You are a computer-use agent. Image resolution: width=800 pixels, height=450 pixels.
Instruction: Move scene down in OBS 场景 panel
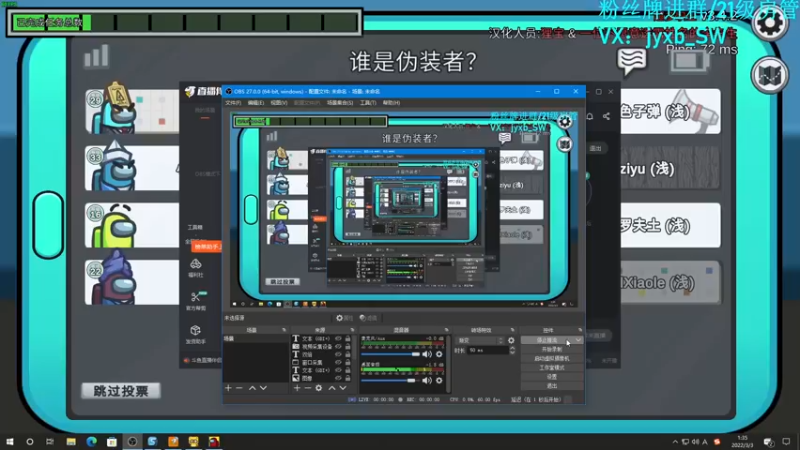click(263, 388)
